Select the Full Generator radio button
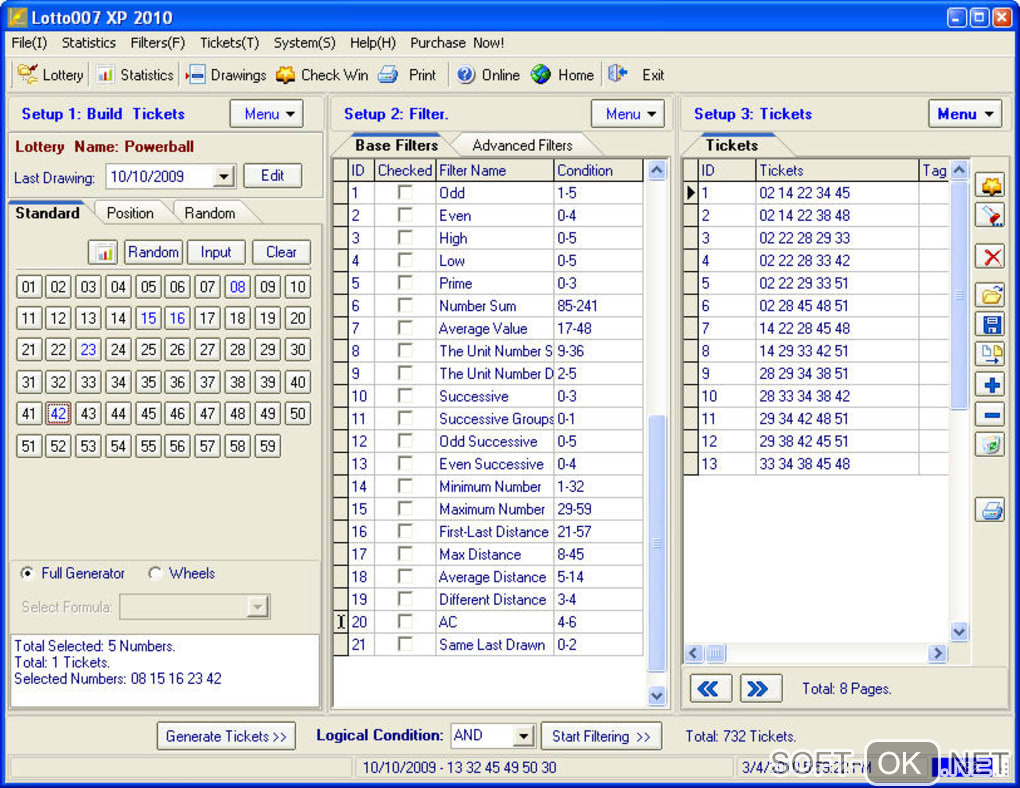This screenshot has width=1020, height=788. (x=27, y=573)
